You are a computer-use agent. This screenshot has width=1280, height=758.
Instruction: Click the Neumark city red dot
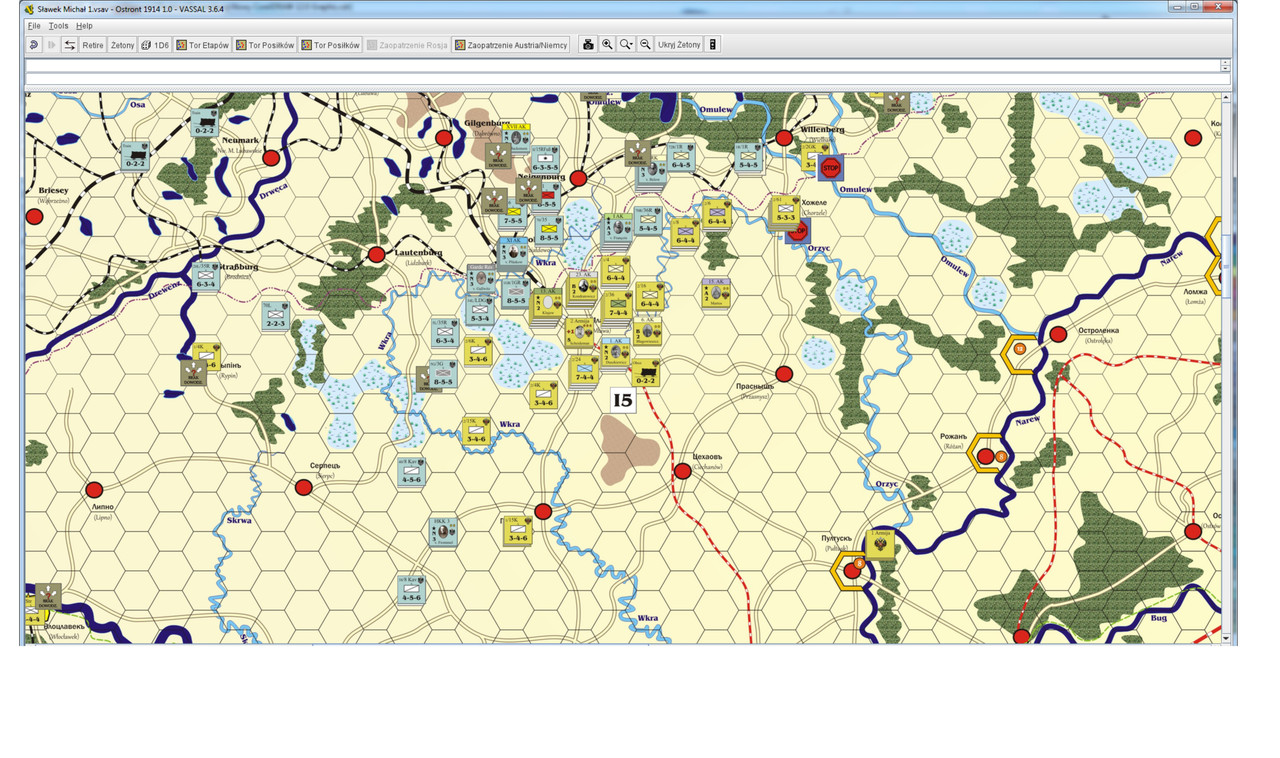click(x=271, y=157)
